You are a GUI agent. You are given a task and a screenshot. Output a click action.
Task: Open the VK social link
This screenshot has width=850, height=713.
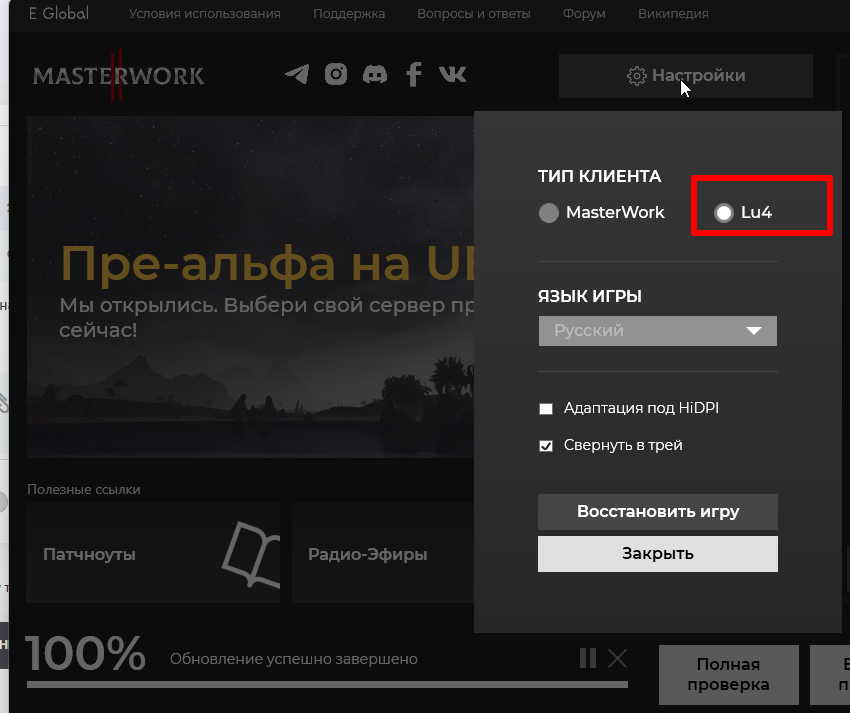point(452,74)
